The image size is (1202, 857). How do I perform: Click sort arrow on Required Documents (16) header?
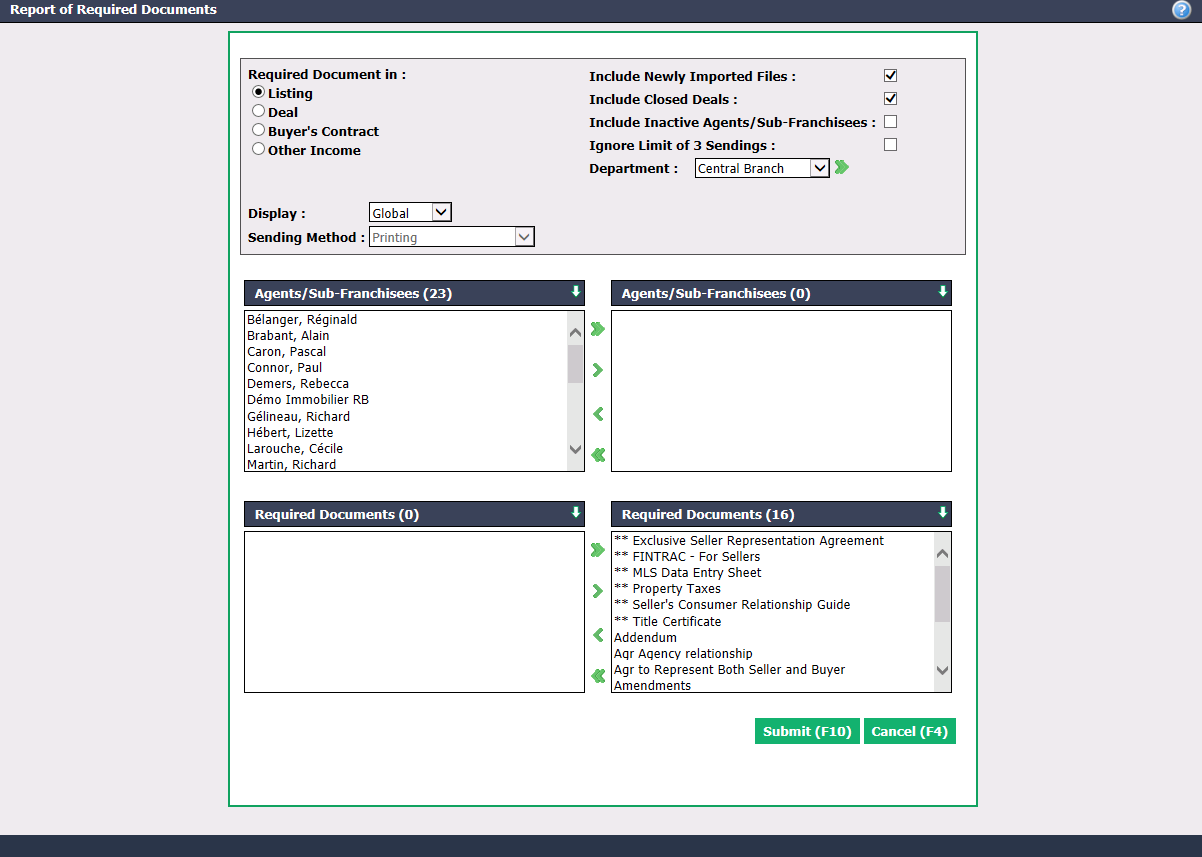click(942, 513)
